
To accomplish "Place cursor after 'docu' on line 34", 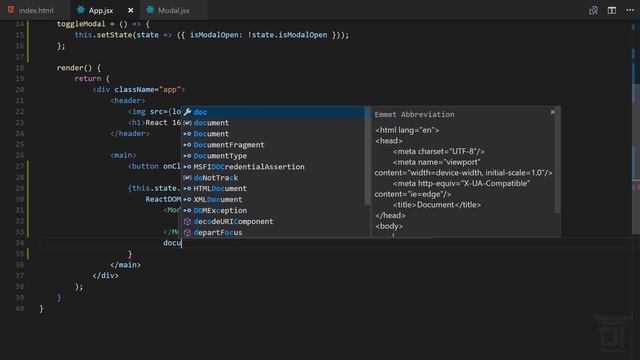I will coord(182,243).
